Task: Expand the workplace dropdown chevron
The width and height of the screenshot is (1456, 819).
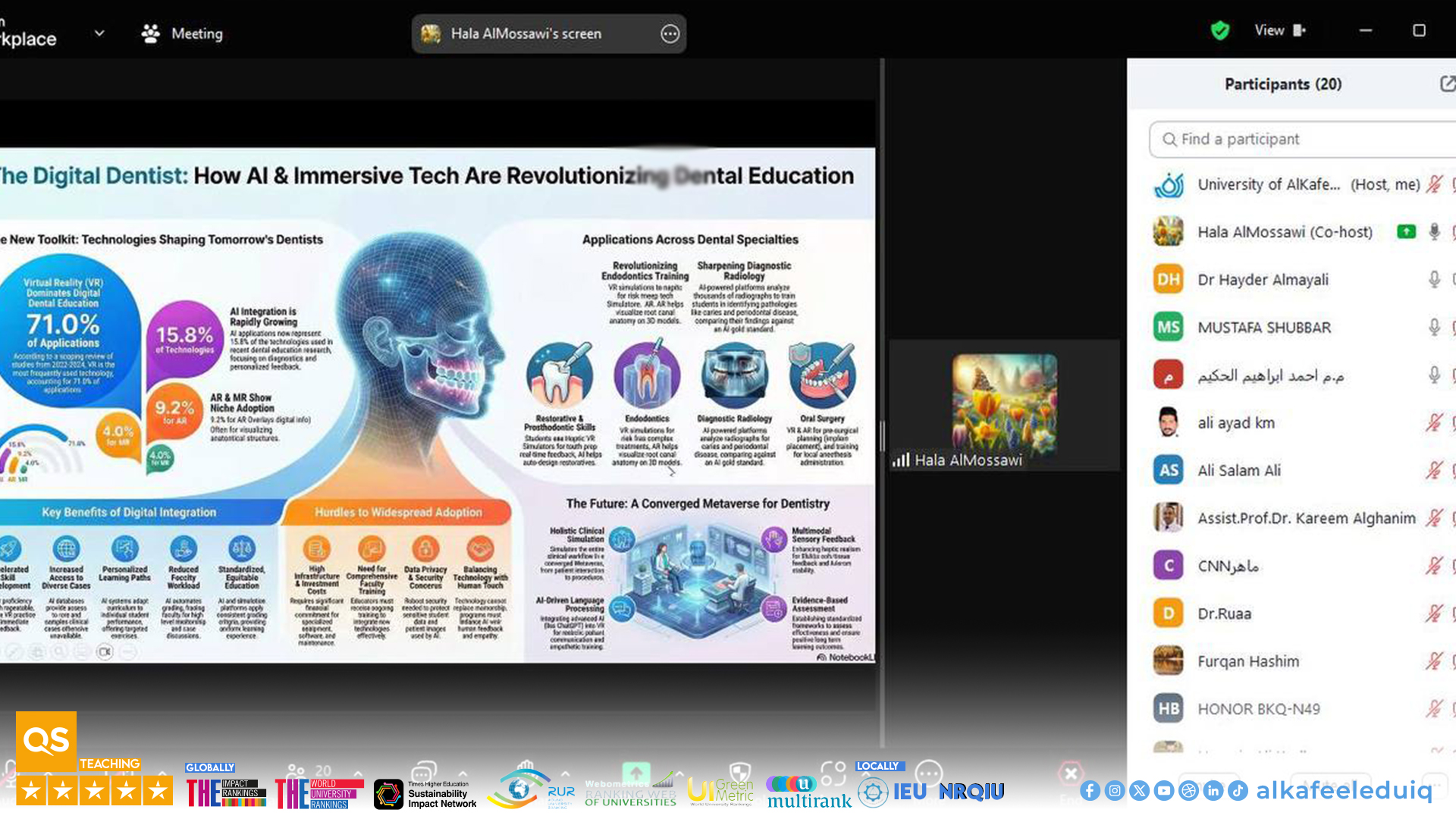Action: (99, 33)
